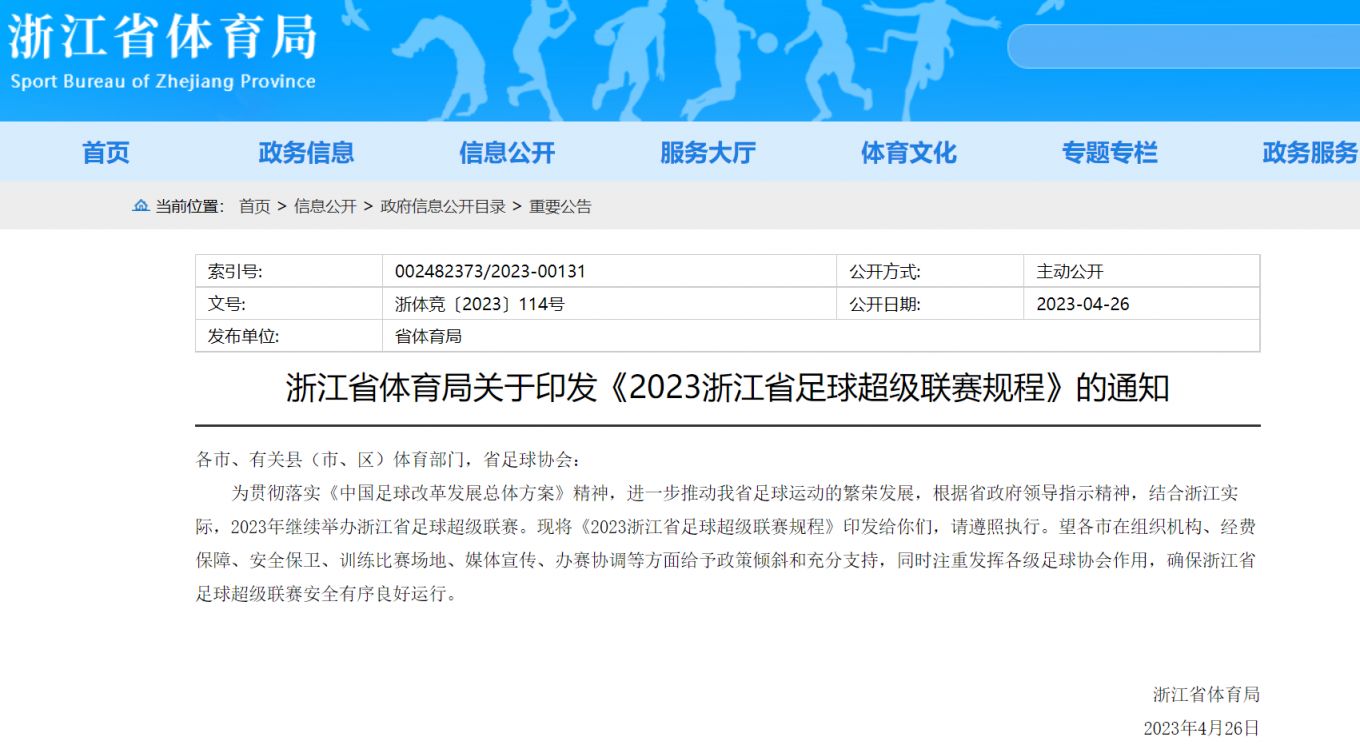Screen dimensions: 1360x749
Task: Click the signed date 2023年4月26日
Action: [x=1201, y=728]
